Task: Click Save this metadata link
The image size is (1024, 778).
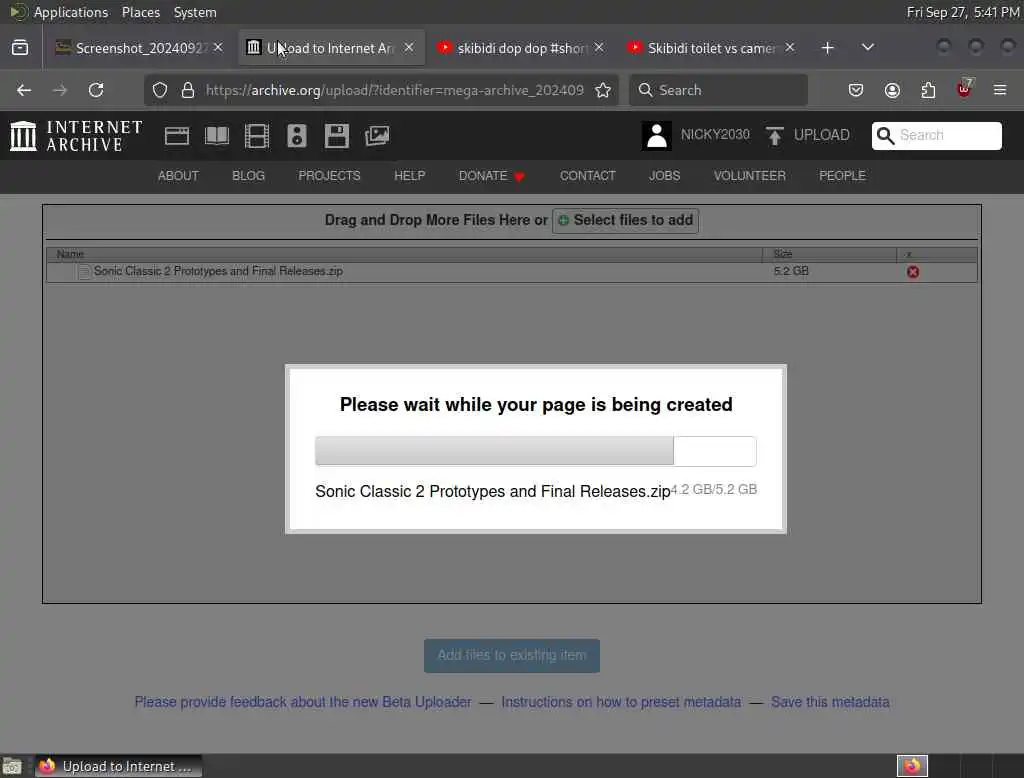Action: click(x=830, y=702)
